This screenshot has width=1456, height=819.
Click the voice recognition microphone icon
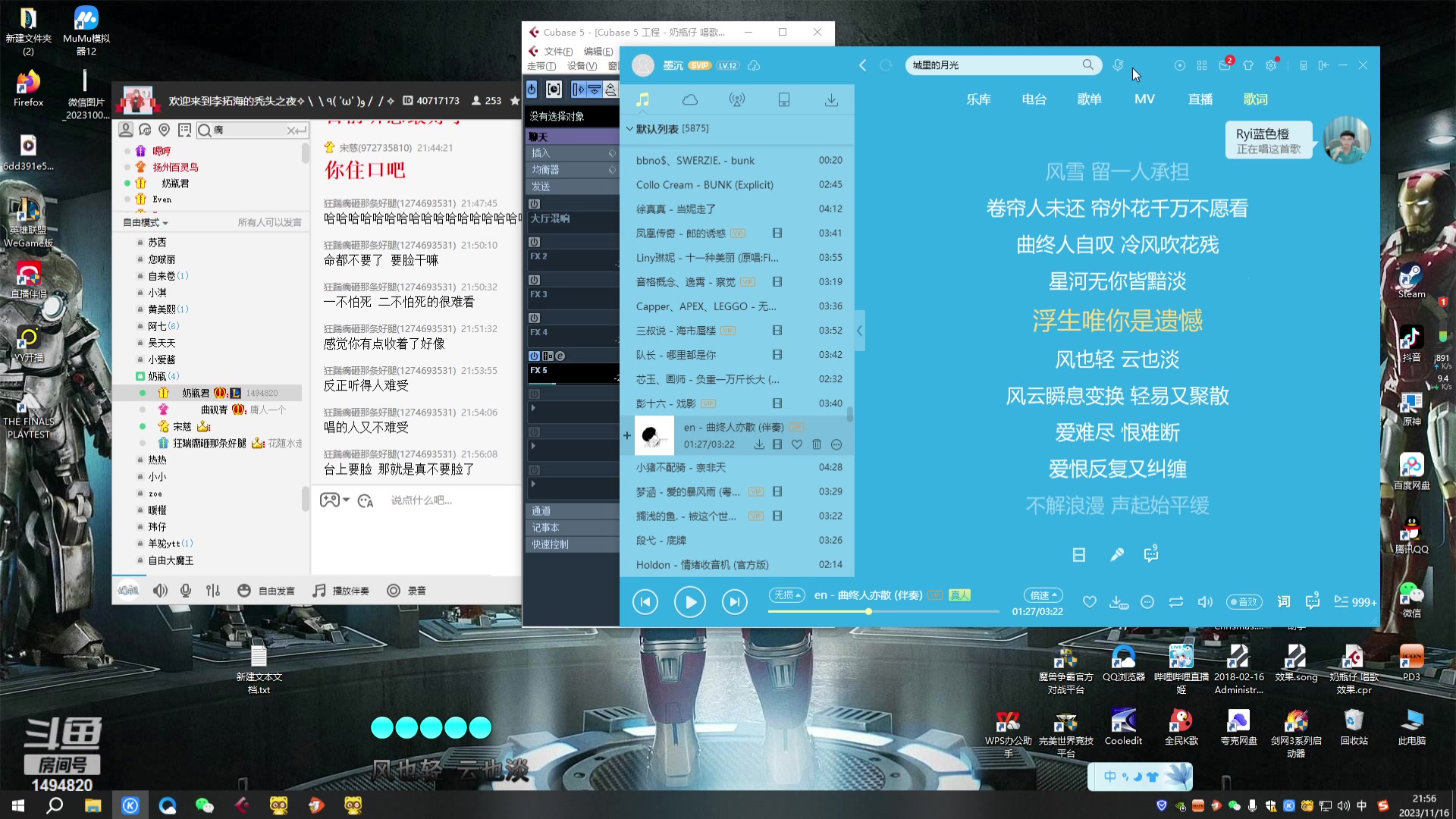coord(1118,65)
